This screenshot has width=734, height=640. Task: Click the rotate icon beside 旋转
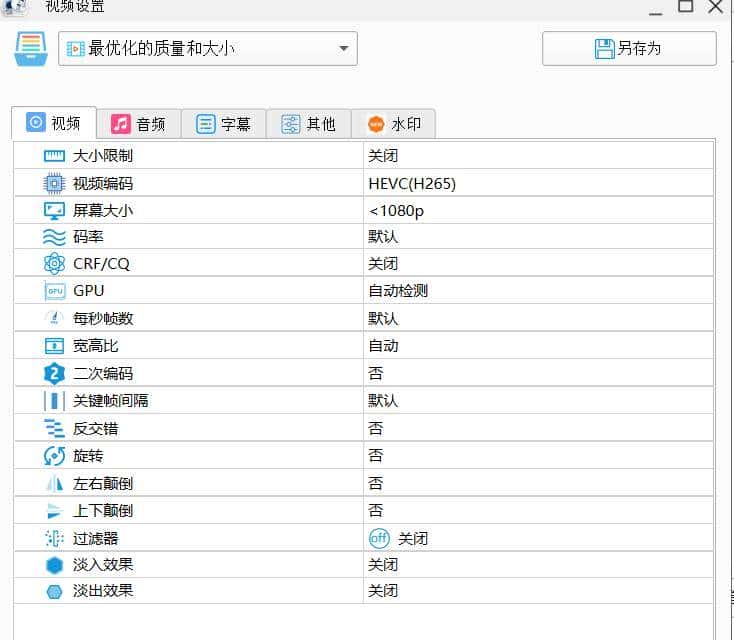click(x=54, y=456)
